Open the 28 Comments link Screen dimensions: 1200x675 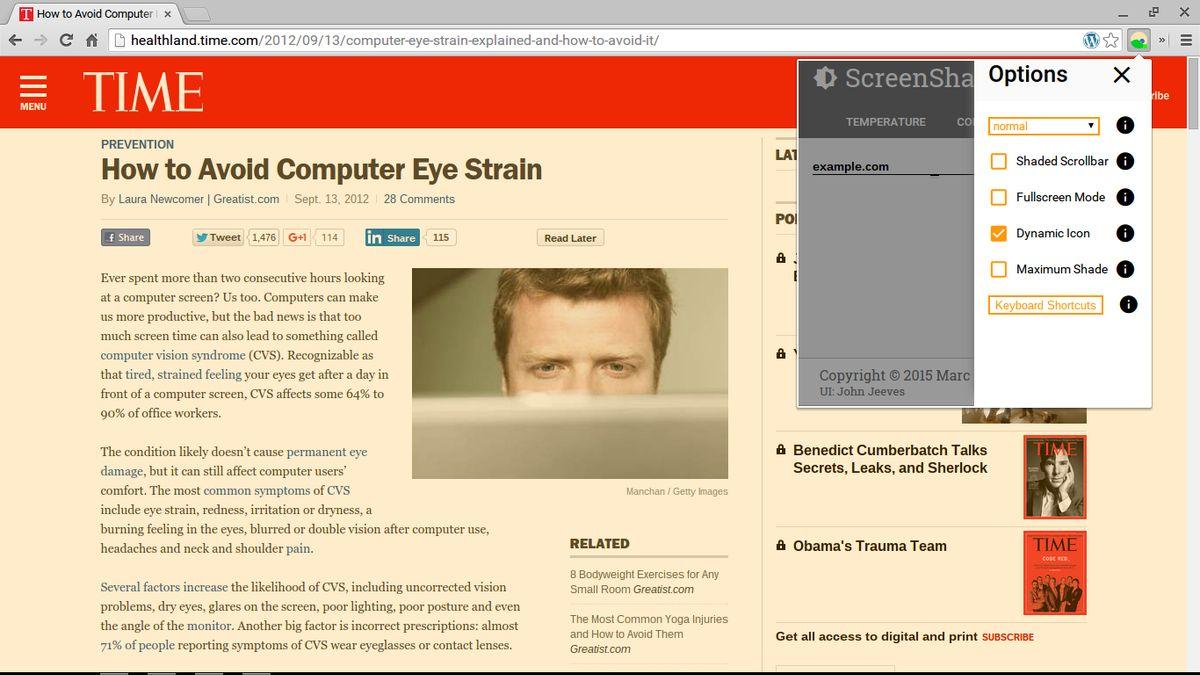coord(419,199)
